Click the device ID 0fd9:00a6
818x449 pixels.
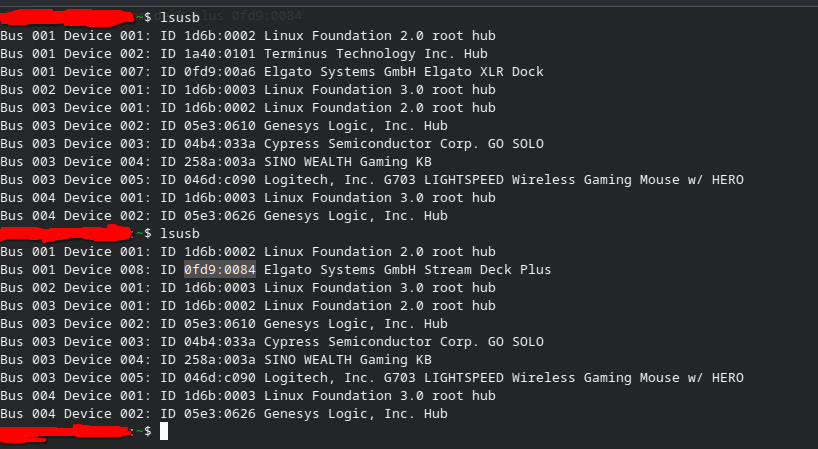(x=220, y=72)
